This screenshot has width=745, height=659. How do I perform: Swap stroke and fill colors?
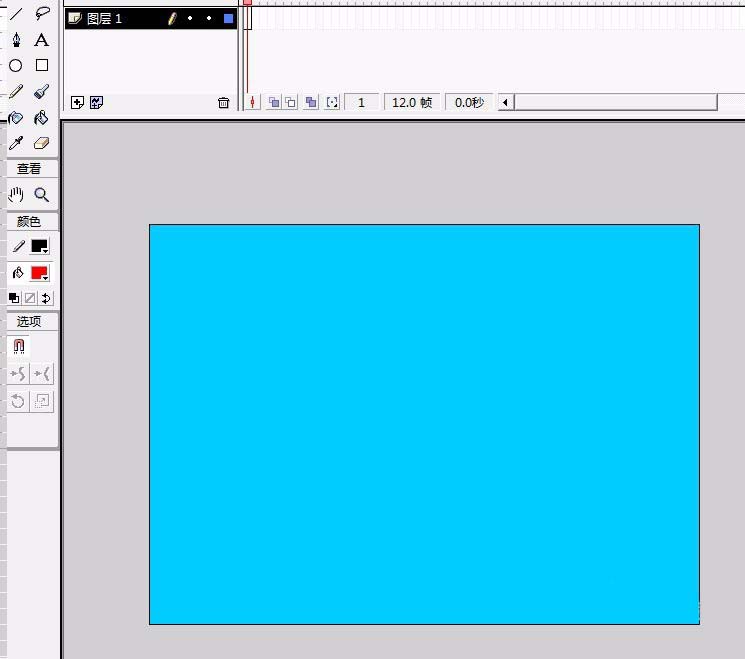(46, 298)
